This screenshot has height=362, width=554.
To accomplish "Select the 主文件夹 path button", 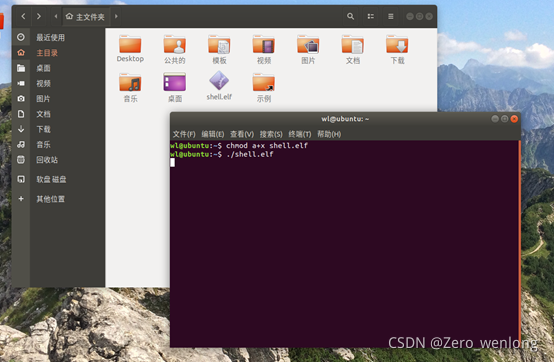I will (86, 17).
